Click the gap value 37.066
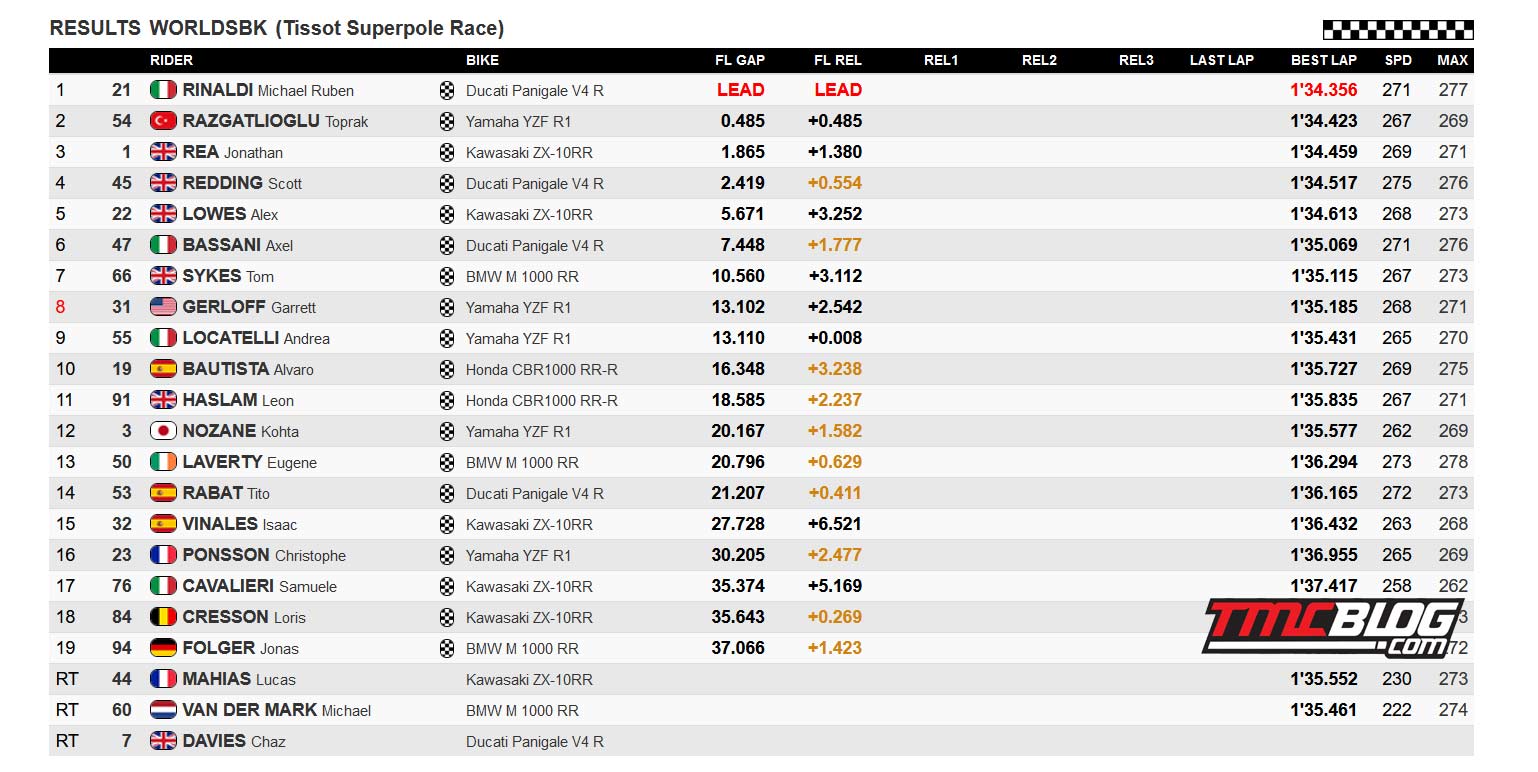 click(738, 648)
